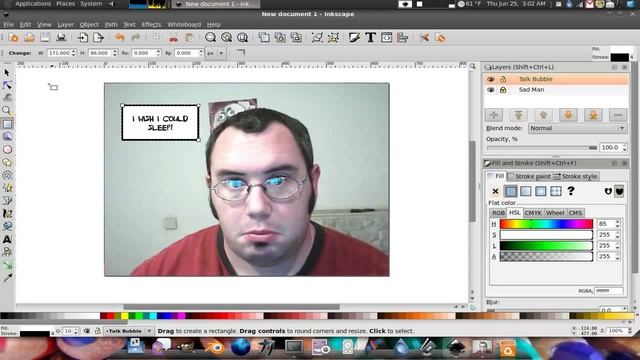Click the Group objects toolbar icon
The width and height of the screenshot is (640, 360).
[317, 38]
